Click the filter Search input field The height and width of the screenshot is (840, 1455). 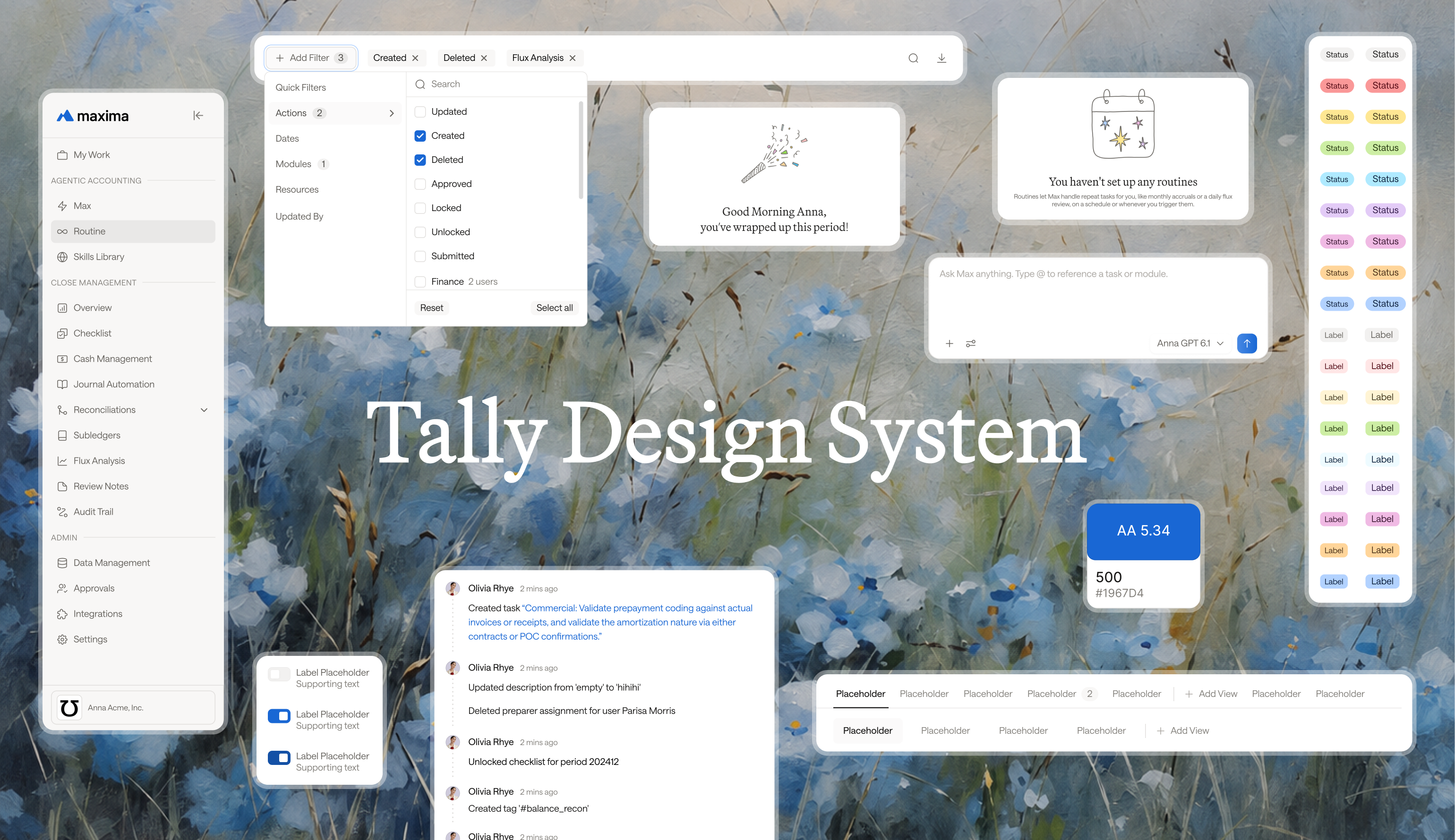pyautogui.click(x=497, y=84)
